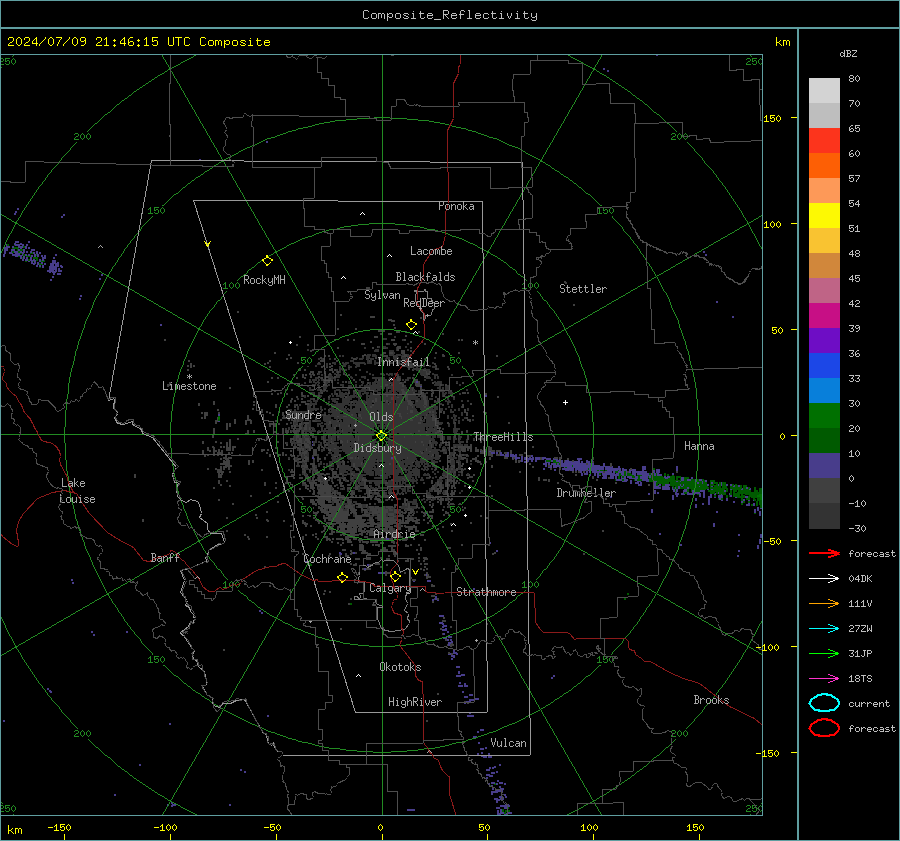Click the Sylvan label
Image resolution: width=900 pixels, height=841 pixels.
(382, 295)
